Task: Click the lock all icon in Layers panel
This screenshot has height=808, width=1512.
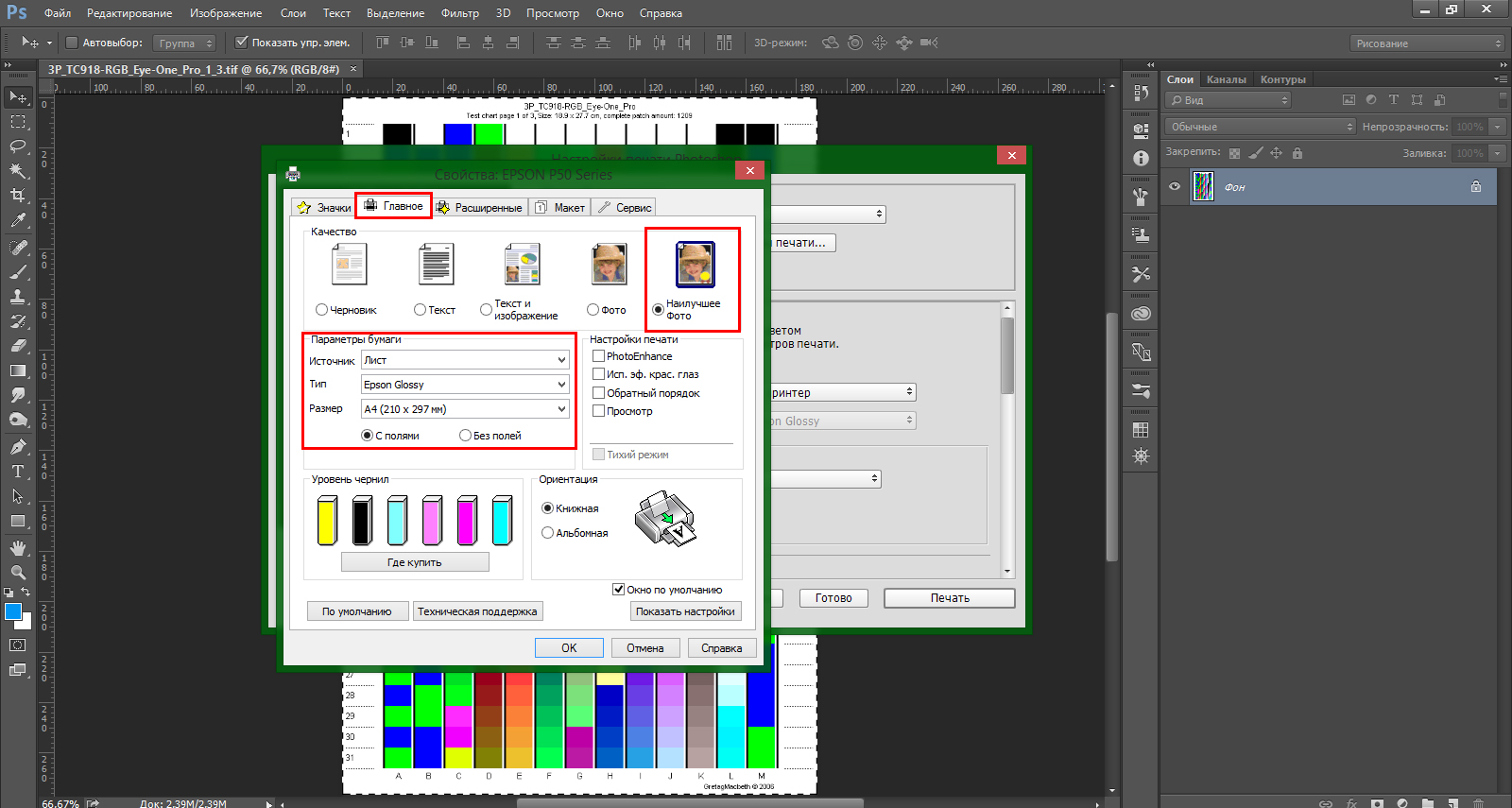Action: (1297, 153)
